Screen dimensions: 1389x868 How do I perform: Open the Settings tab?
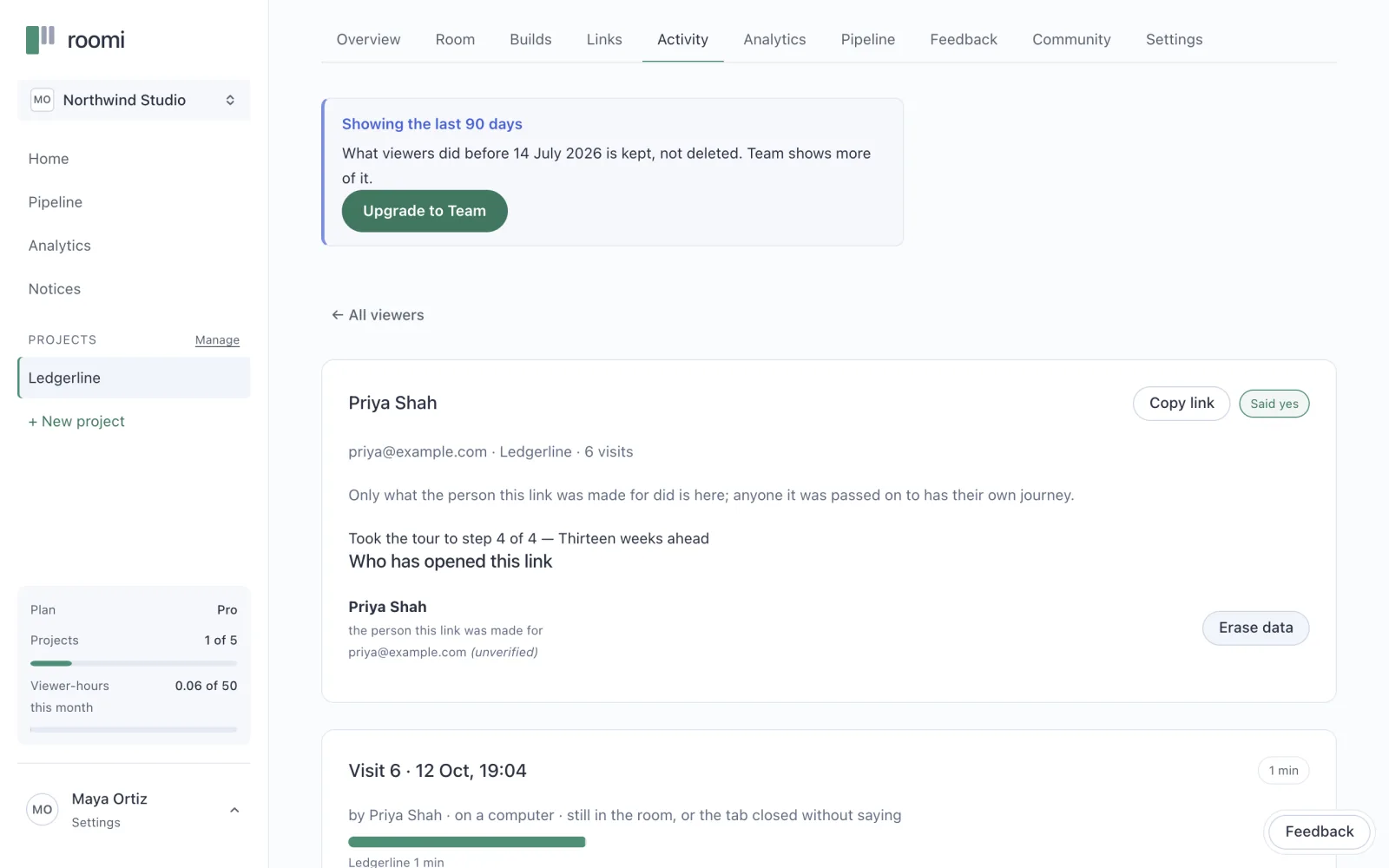[1174, 39]
